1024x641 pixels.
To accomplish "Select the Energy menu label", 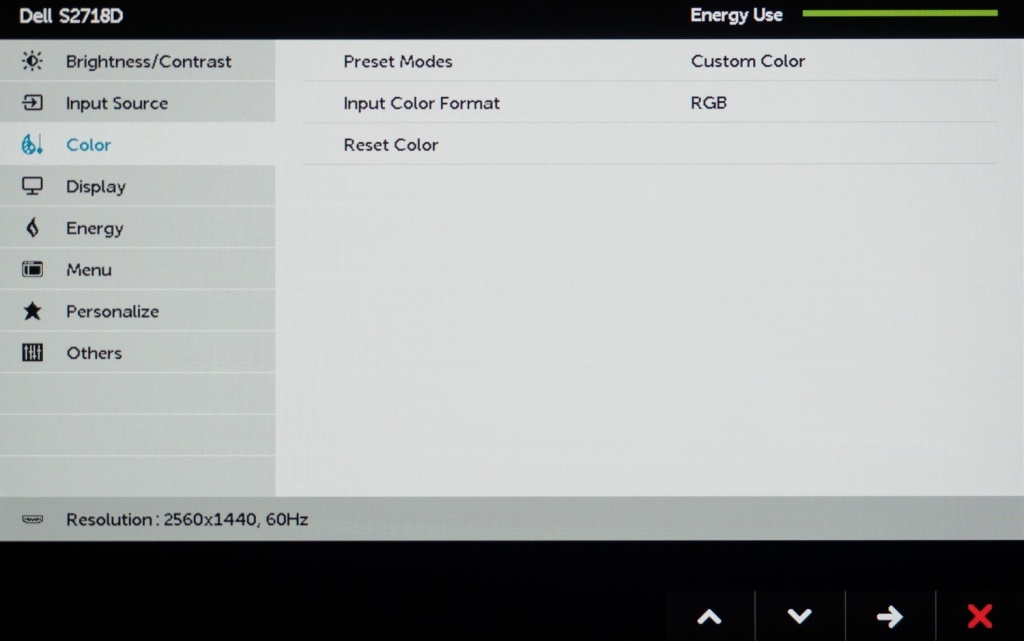I will coord(94,228).
